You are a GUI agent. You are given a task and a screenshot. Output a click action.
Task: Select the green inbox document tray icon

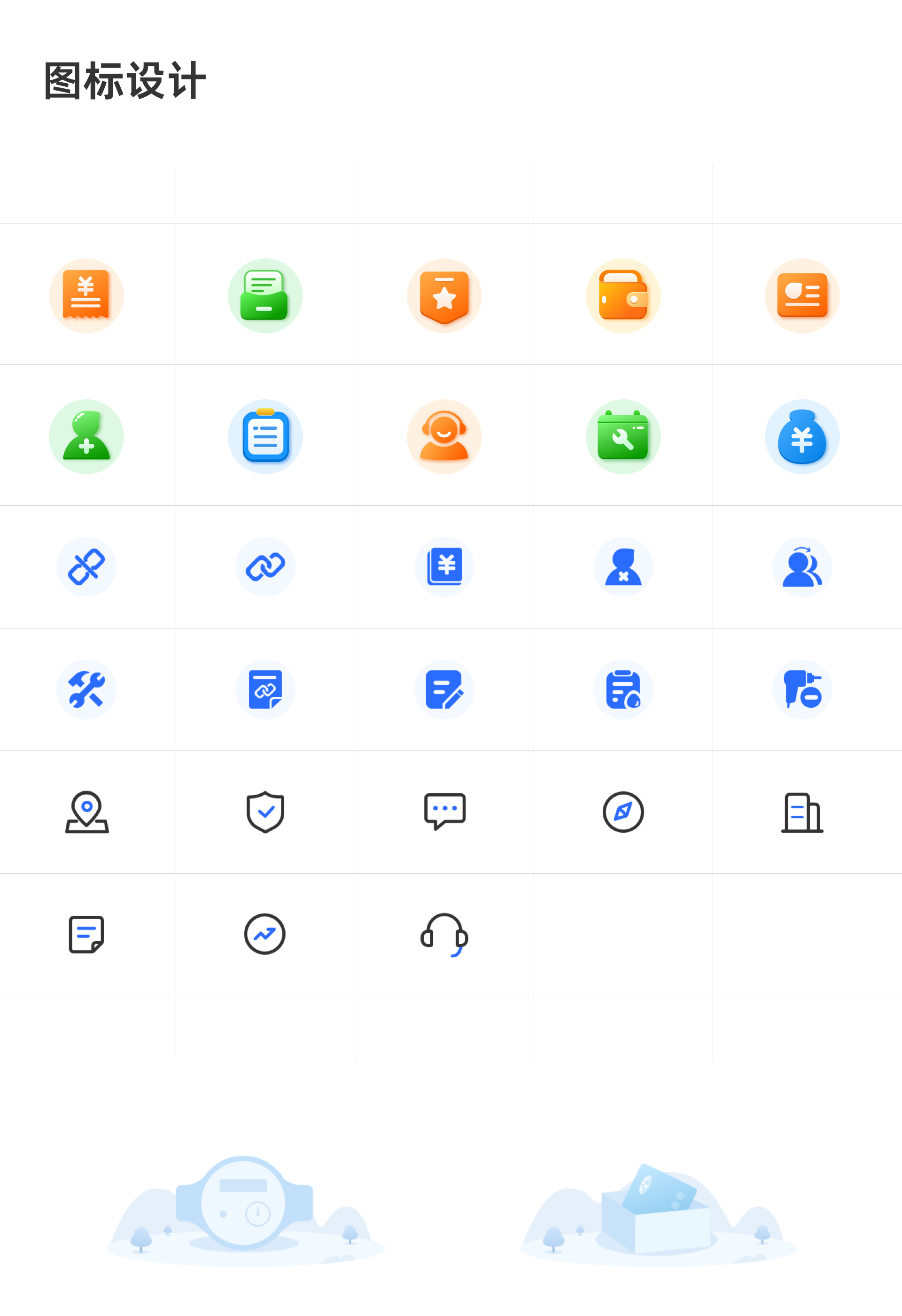[x=265, y=295]
